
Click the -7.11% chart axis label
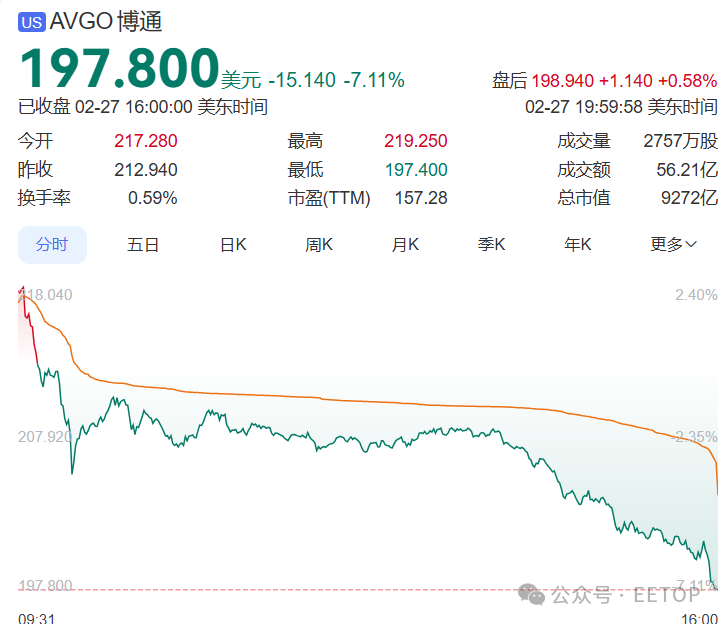pos(697,585)
